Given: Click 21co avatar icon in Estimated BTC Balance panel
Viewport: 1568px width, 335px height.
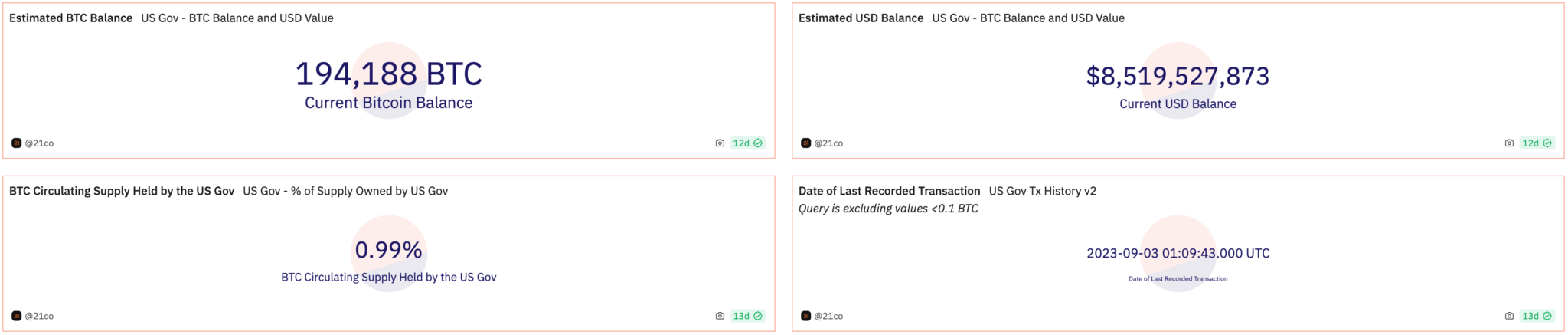Looking at the screenshot, I should pyautogui.click(x=16, y=143).
